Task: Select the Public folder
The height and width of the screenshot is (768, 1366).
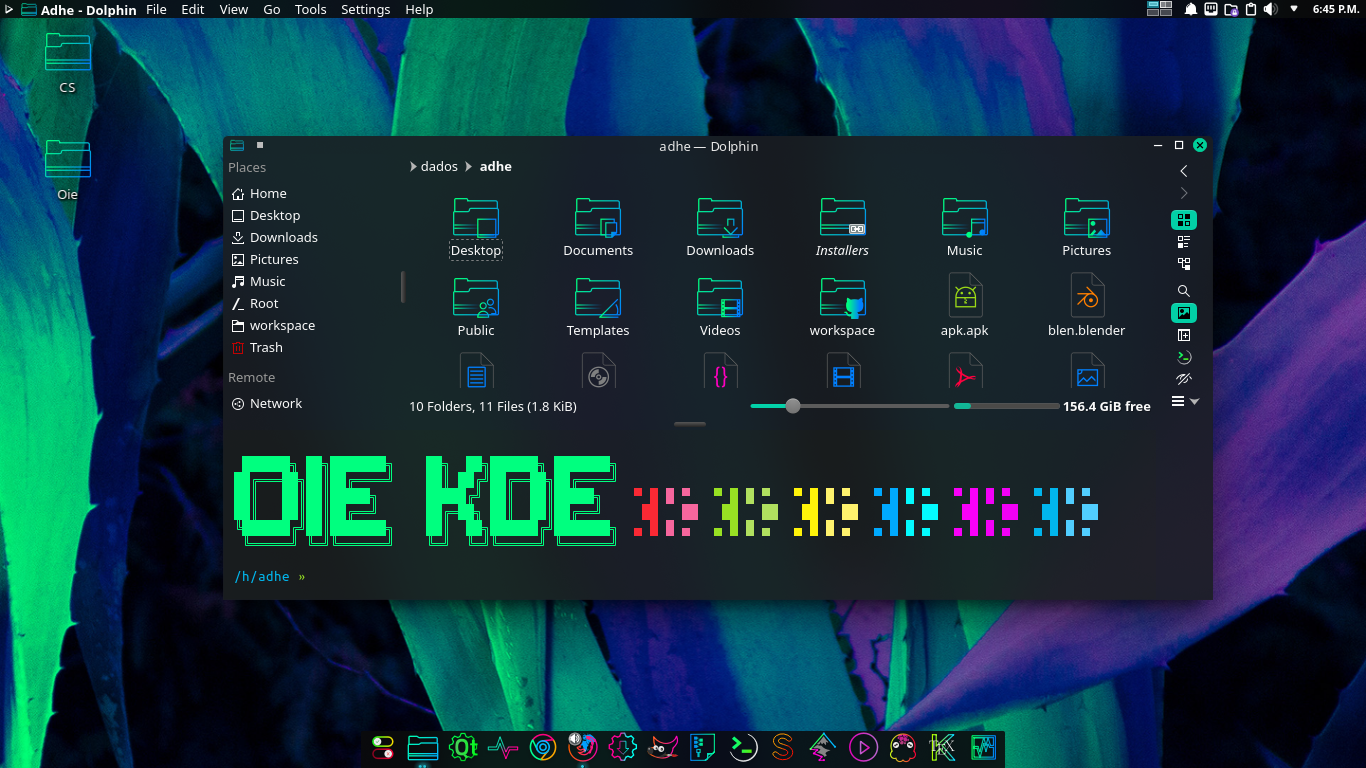Action: (476, 308)
